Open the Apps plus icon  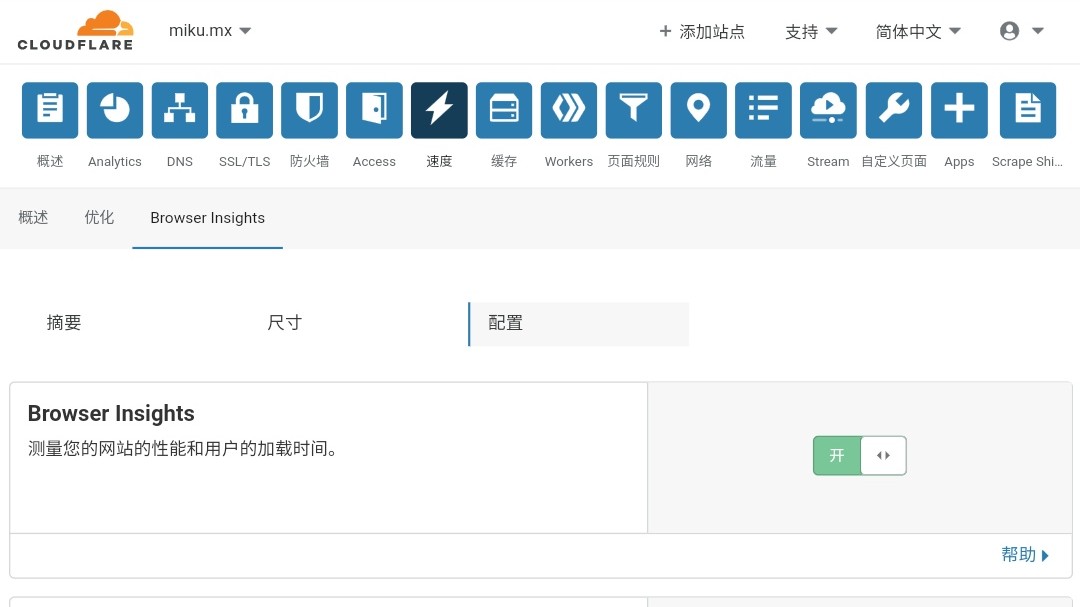pyautogui.click(x=959, y=110)
